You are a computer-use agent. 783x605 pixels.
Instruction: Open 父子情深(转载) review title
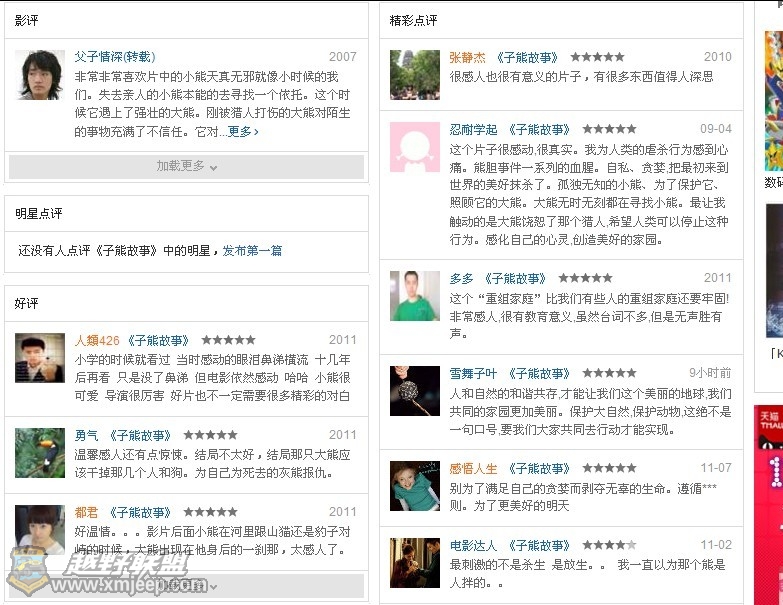pyautogui.click(x=115, y=57)
